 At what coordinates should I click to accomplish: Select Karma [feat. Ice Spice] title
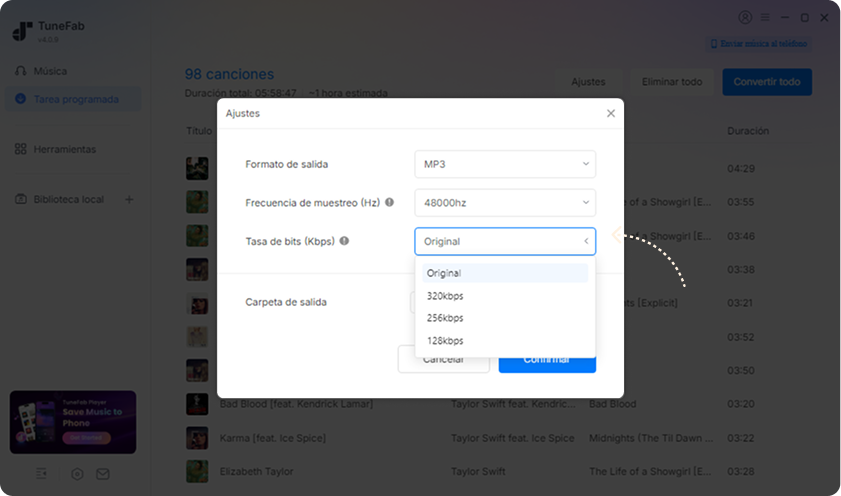[272, 438]
